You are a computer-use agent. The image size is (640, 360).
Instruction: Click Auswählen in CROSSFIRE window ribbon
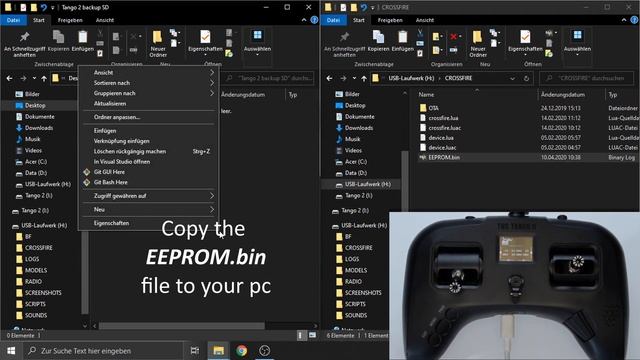(x=577, y=41)
